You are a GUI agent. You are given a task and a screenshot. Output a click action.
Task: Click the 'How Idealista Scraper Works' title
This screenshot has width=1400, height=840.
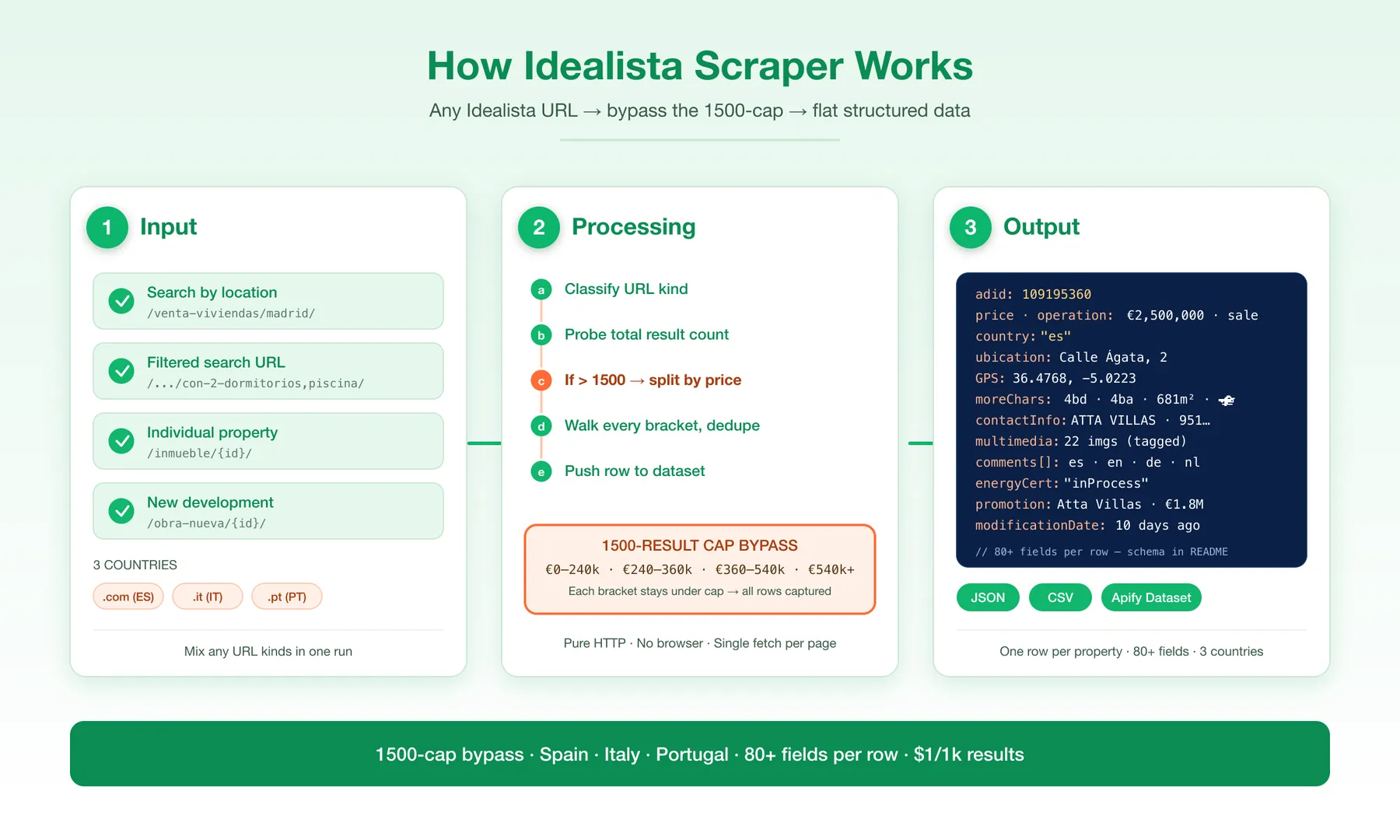click(x=700, y=65)
